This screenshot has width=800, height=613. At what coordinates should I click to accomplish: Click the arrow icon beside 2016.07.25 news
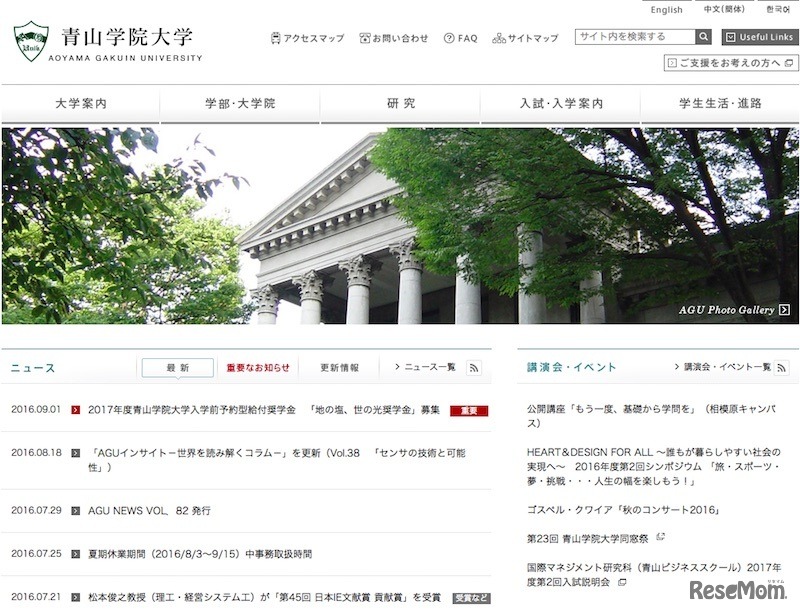pos(76,554)
